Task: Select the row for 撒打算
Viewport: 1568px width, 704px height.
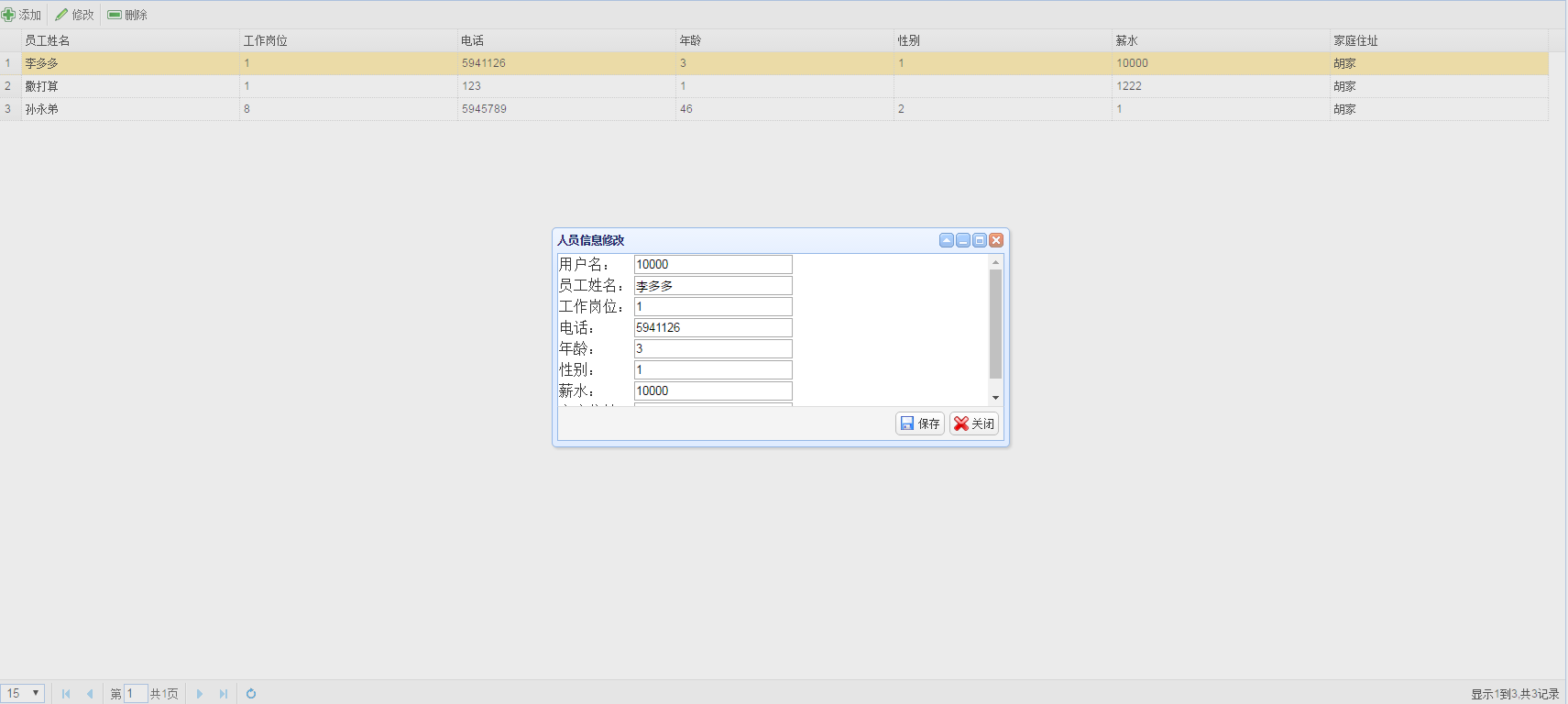Action: (x=774, y=86)
